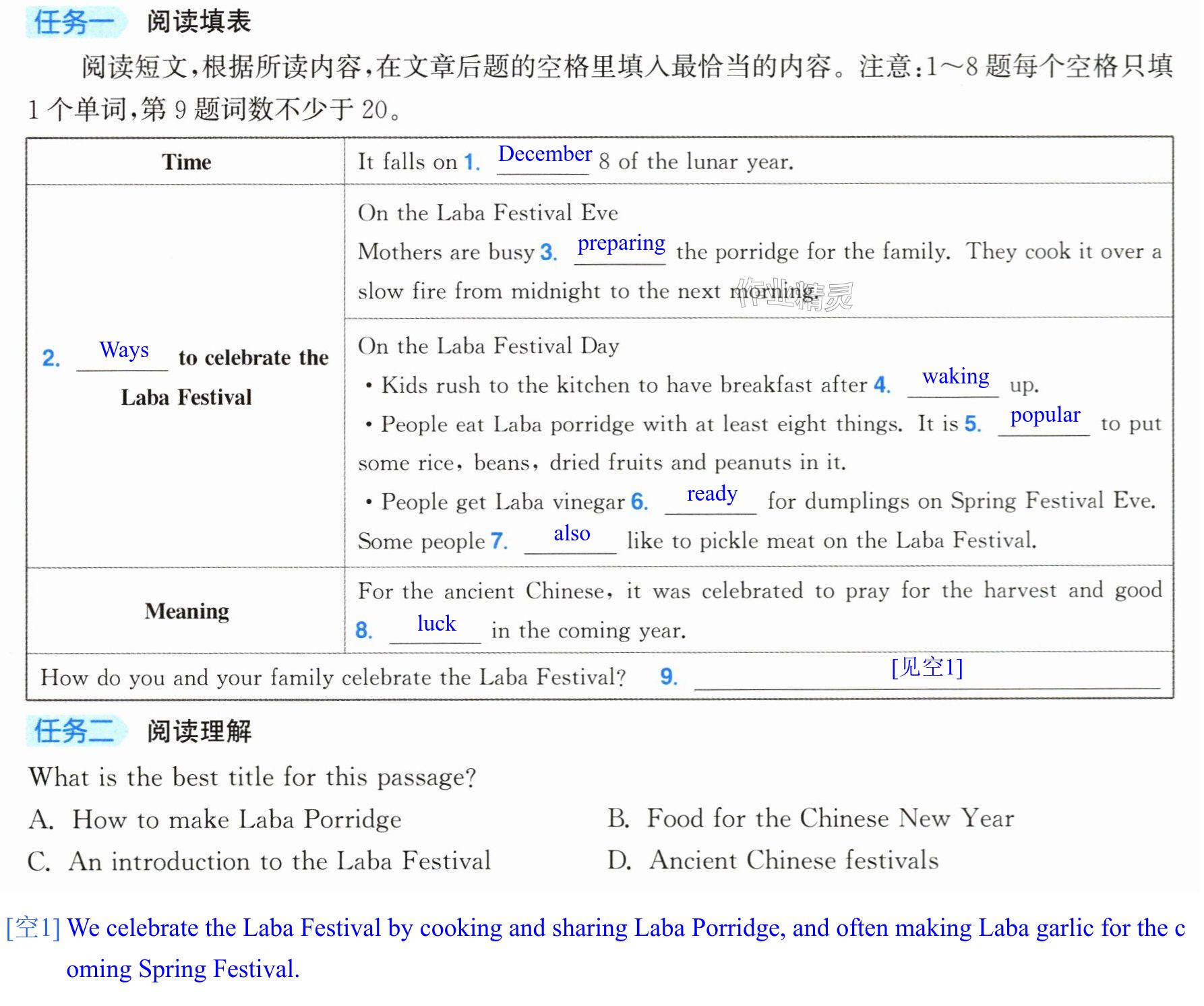Viewport: 1204px width, 1006px height.
Task: Click the Meaning row header cell
Action: pos(186,610)
